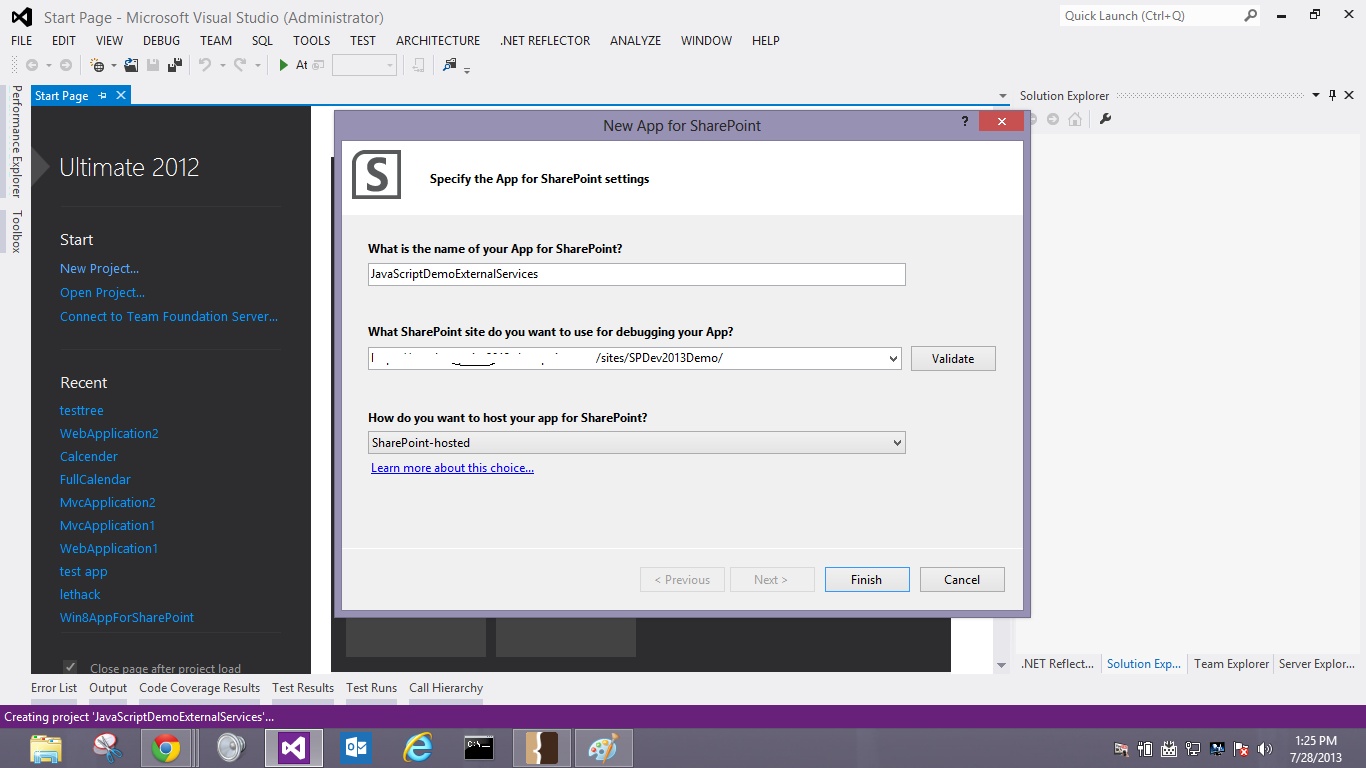Expand the Redo history dropdown arrow
The height and width of the screenshot is (768, 1366).
click(257, 65)
